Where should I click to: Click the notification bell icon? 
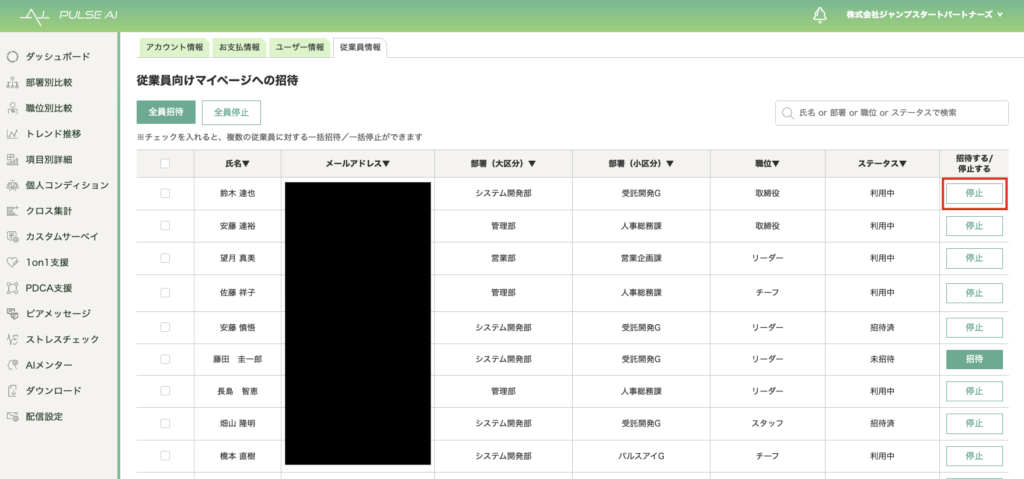click(820, 14)
